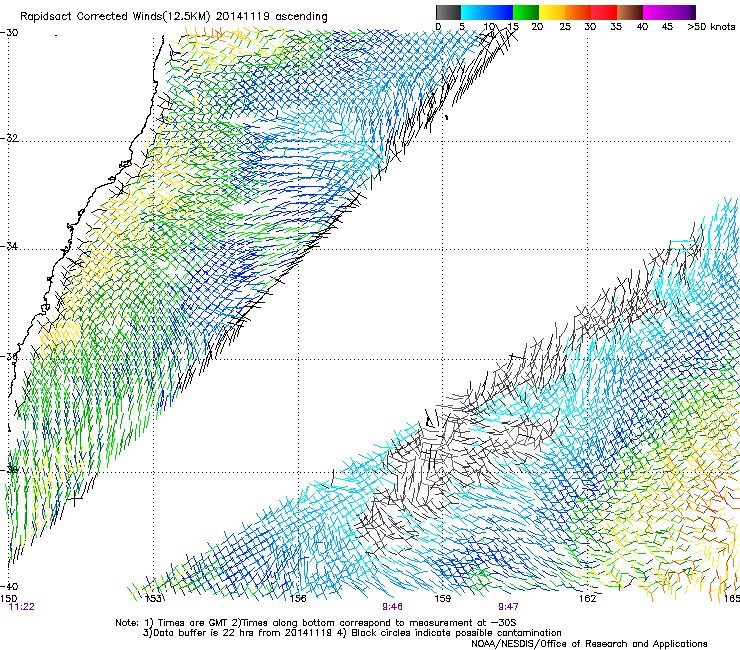
Task: Click the purple '11:22' swath time
Action: [x=22, y=607]
